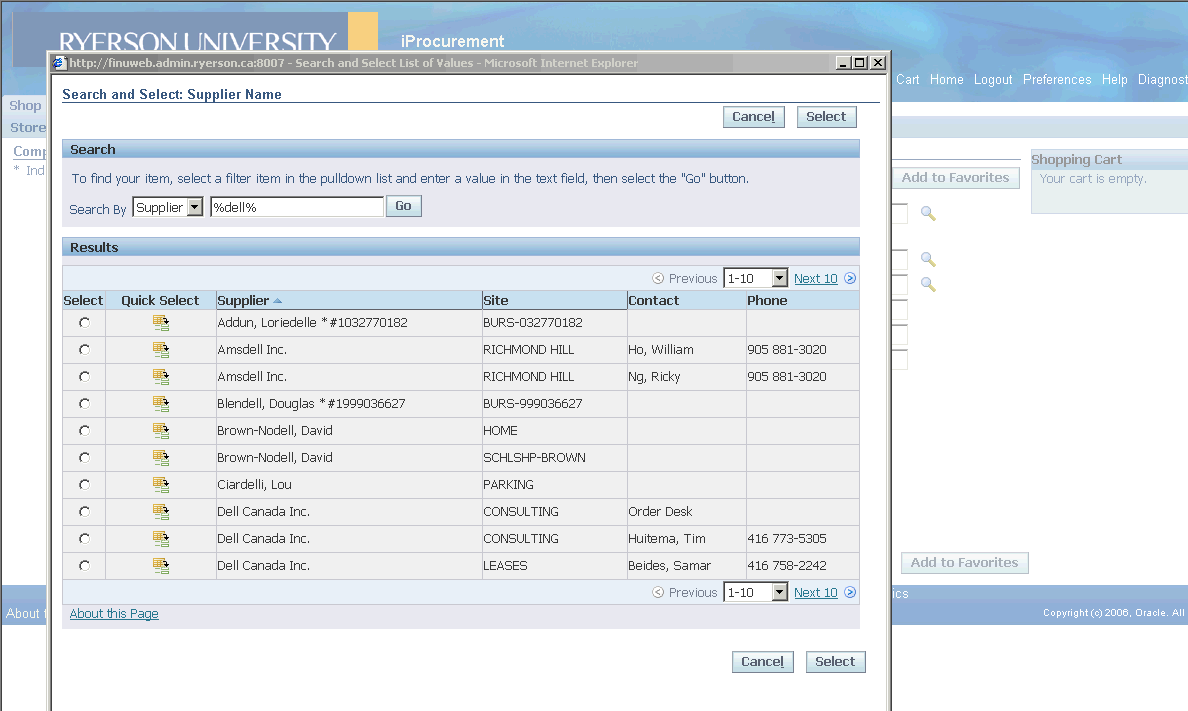Screen dimensions: 1188x711
Task: Open the Search By Supplier dropdown
Action: click(x=194, y=207)
